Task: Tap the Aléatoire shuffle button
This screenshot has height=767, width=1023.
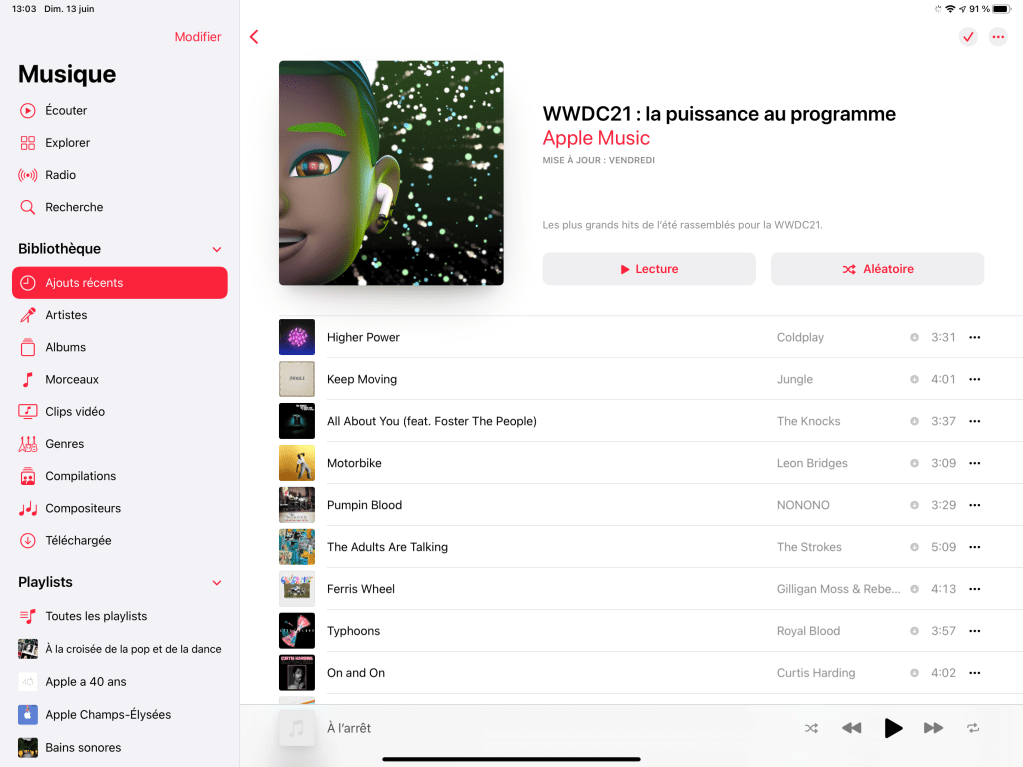Action: (x=878, y=269)
